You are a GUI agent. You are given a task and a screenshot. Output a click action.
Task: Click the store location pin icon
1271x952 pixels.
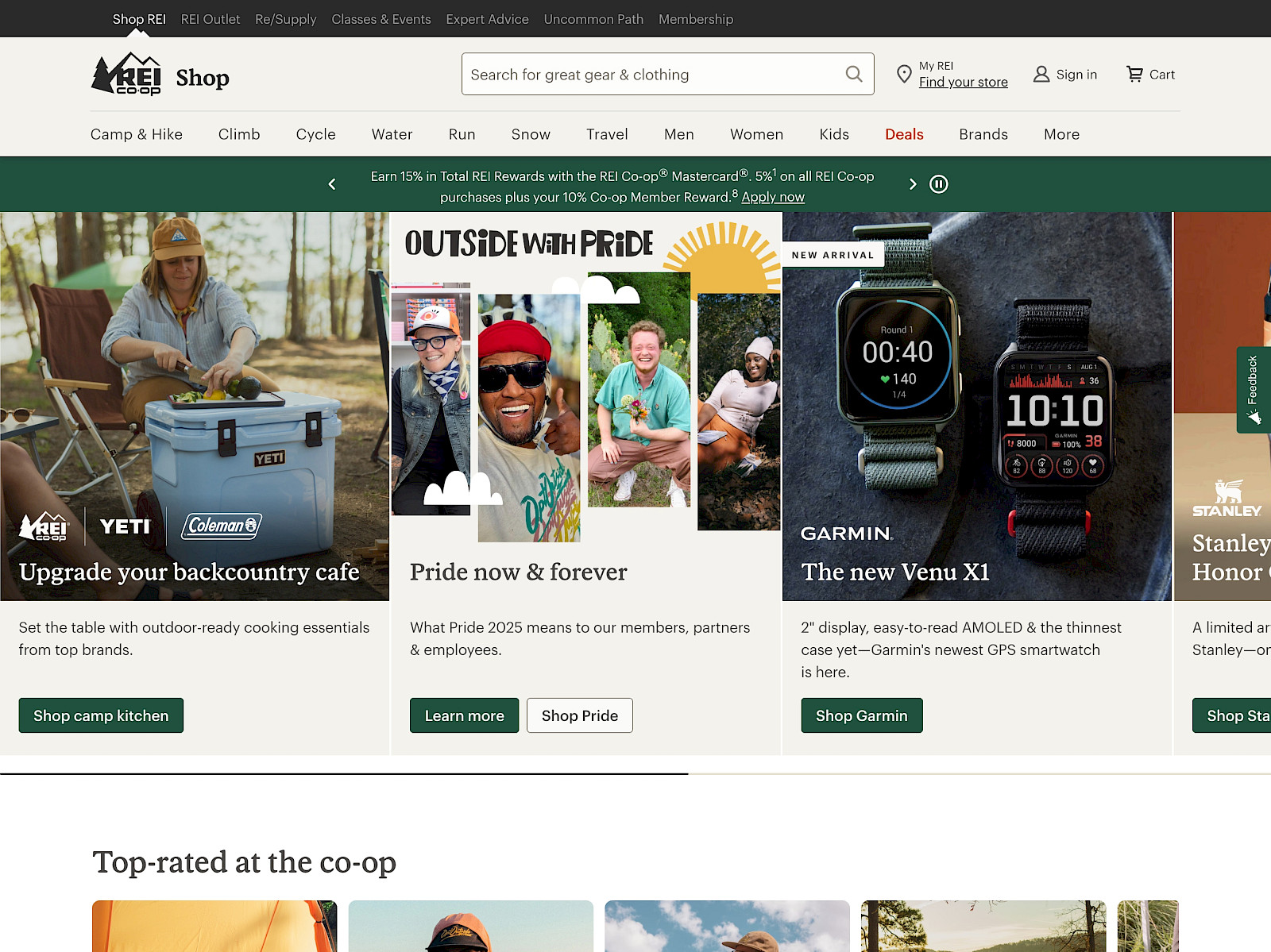pyautogui.click(x=903, y=75)
